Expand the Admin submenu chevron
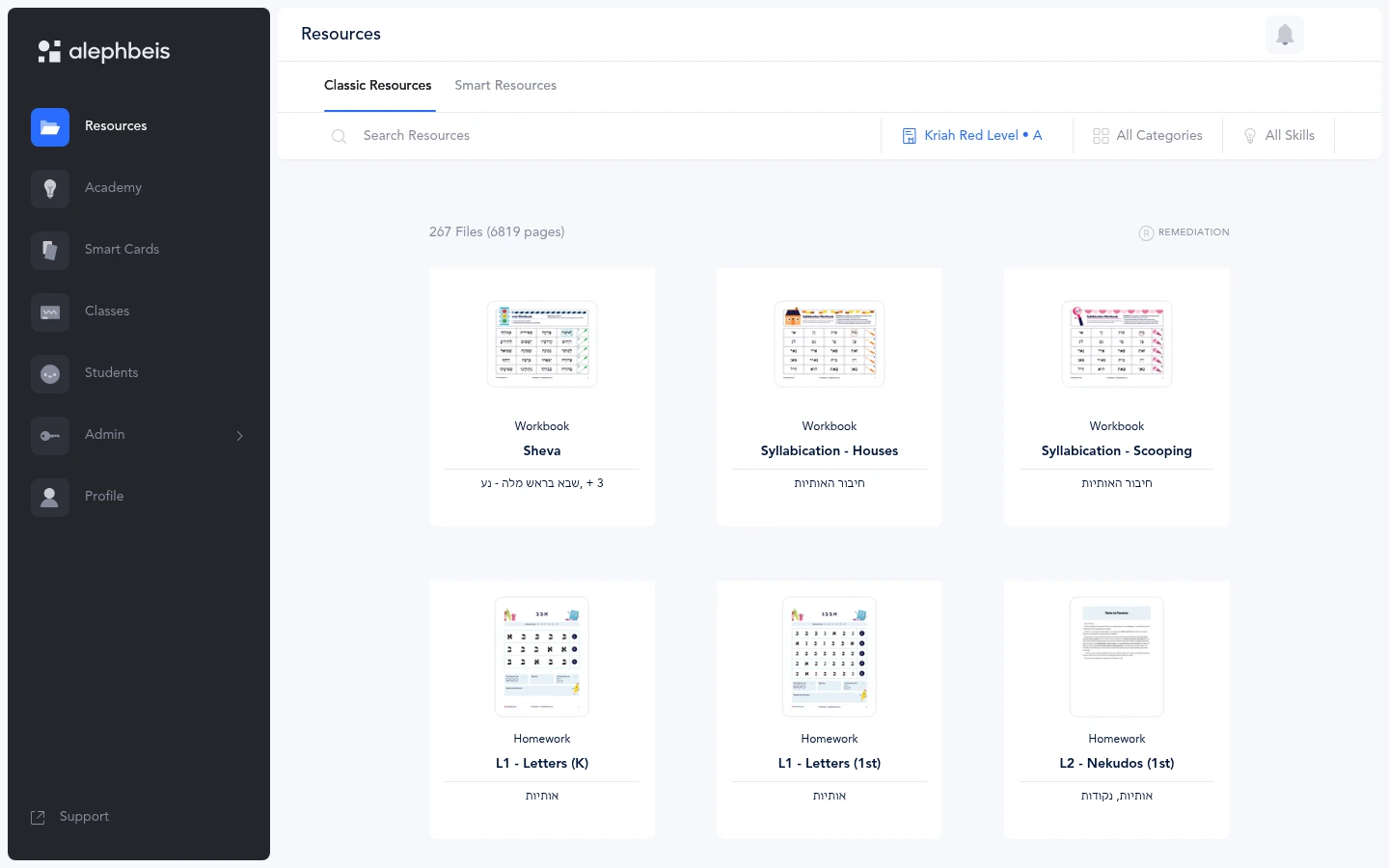Image resolution: width=1389 pixels, height=868 pixels. click(x=240, y=436)
